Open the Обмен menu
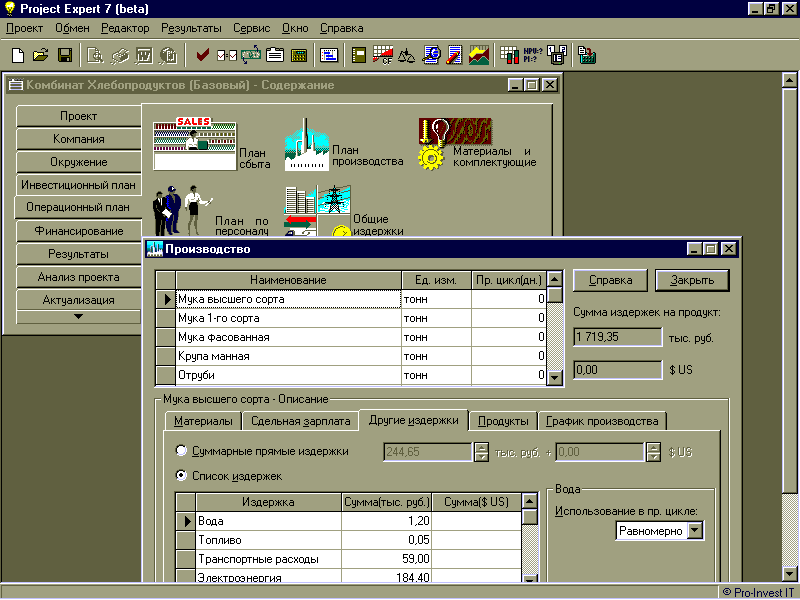This screenshot has width=800, height=600. (72, 28)
